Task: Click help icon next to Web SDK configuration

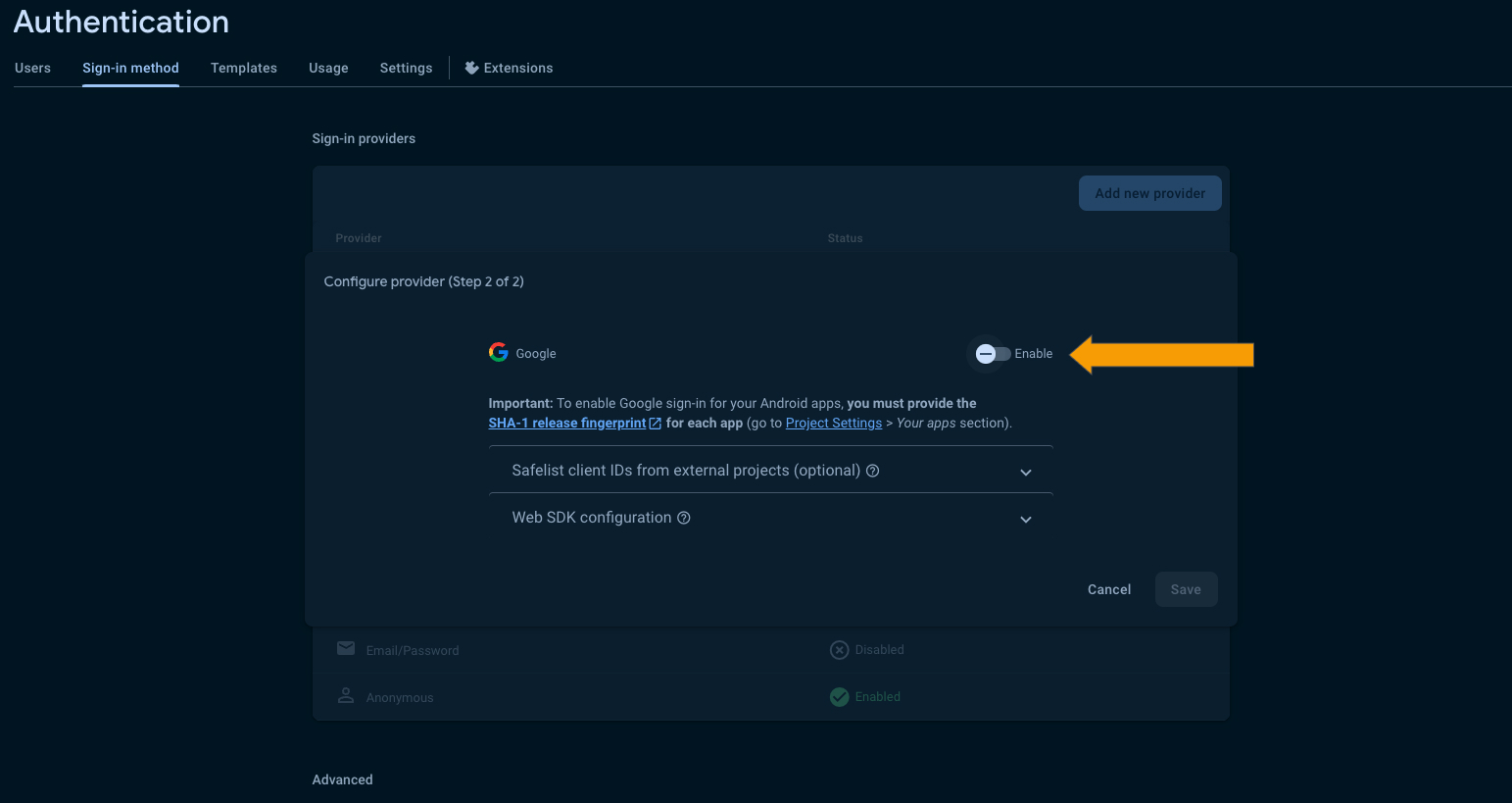Action: (684, 518)
